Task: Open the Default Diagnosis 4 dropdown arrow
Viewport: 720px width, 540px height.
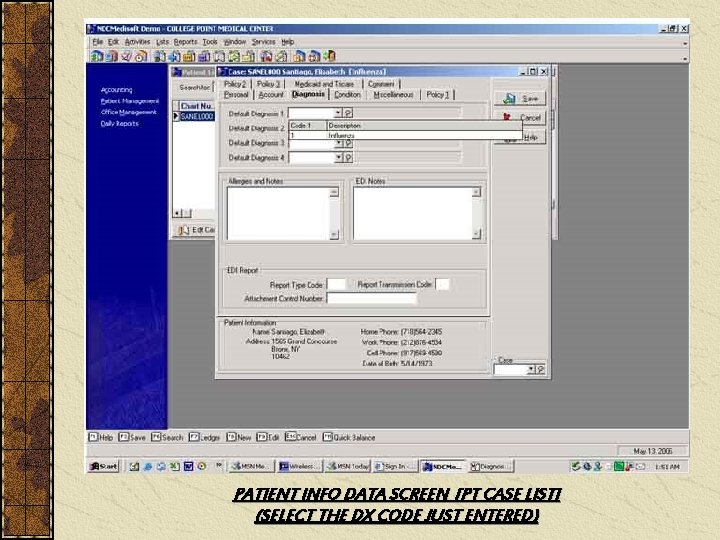Action: [x=338, y=158]
